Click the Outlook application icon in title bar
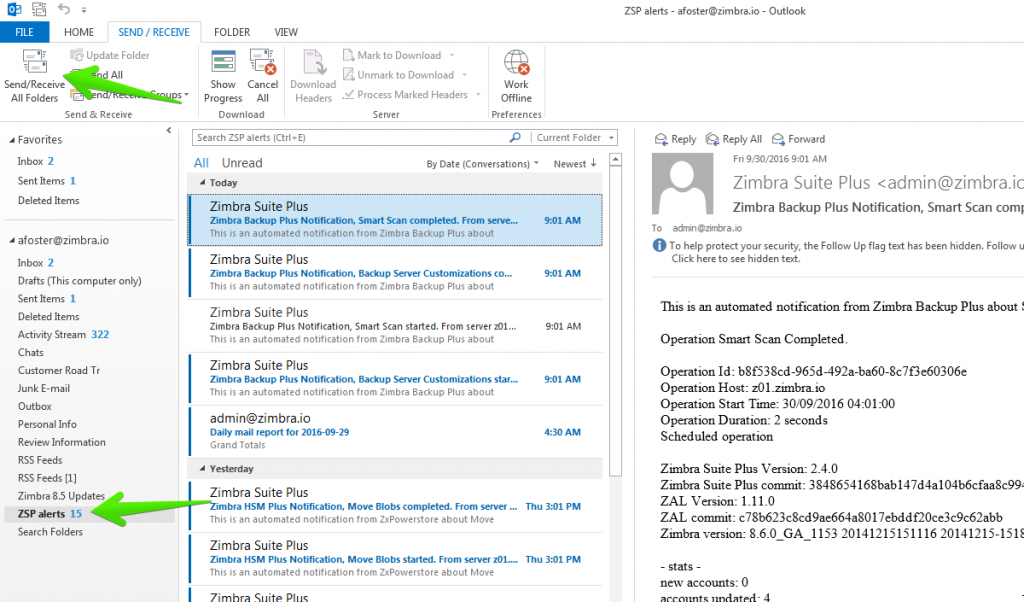The width and height of the screenshot is (1024, 602). coord(14,10)
